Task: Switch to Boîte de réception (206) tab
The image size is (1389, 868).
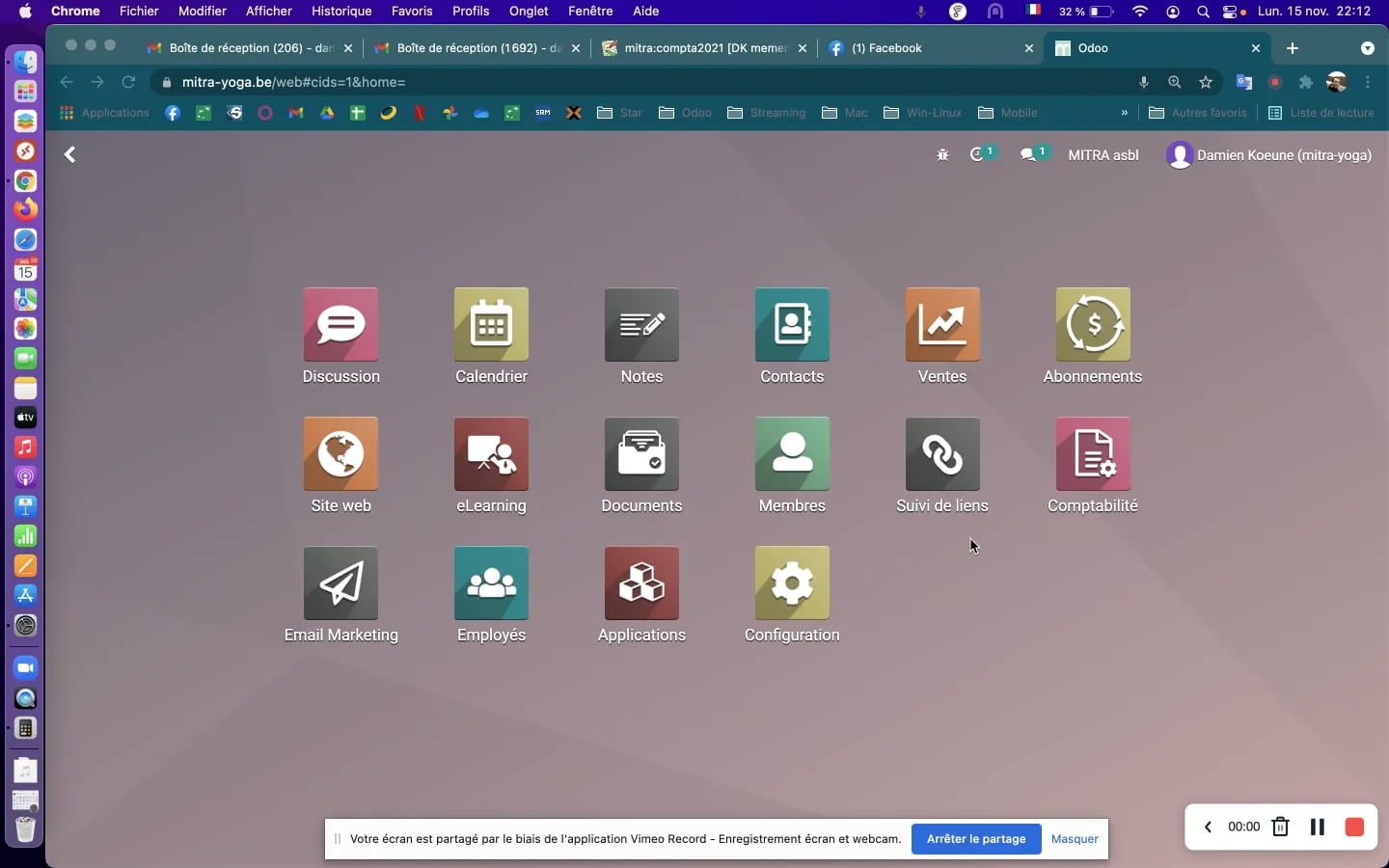Action: 250,48
